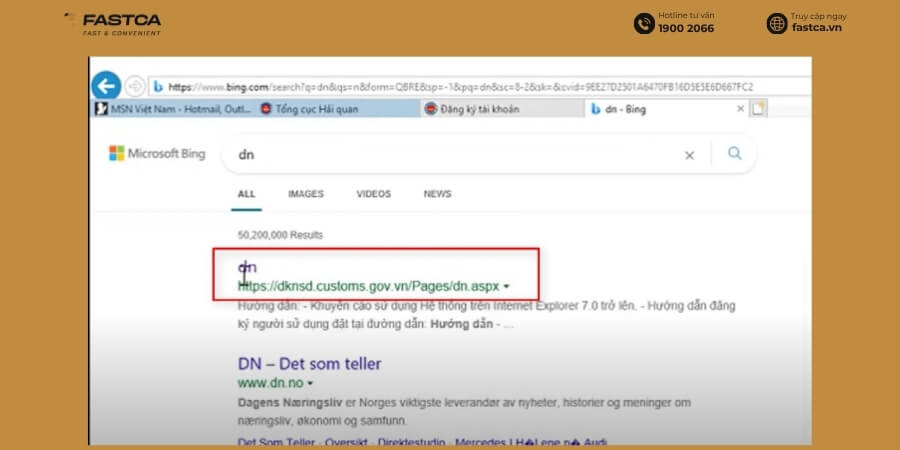Click the www.dn.no URL text
Screen dimensions: 900x450
[271, 383]
